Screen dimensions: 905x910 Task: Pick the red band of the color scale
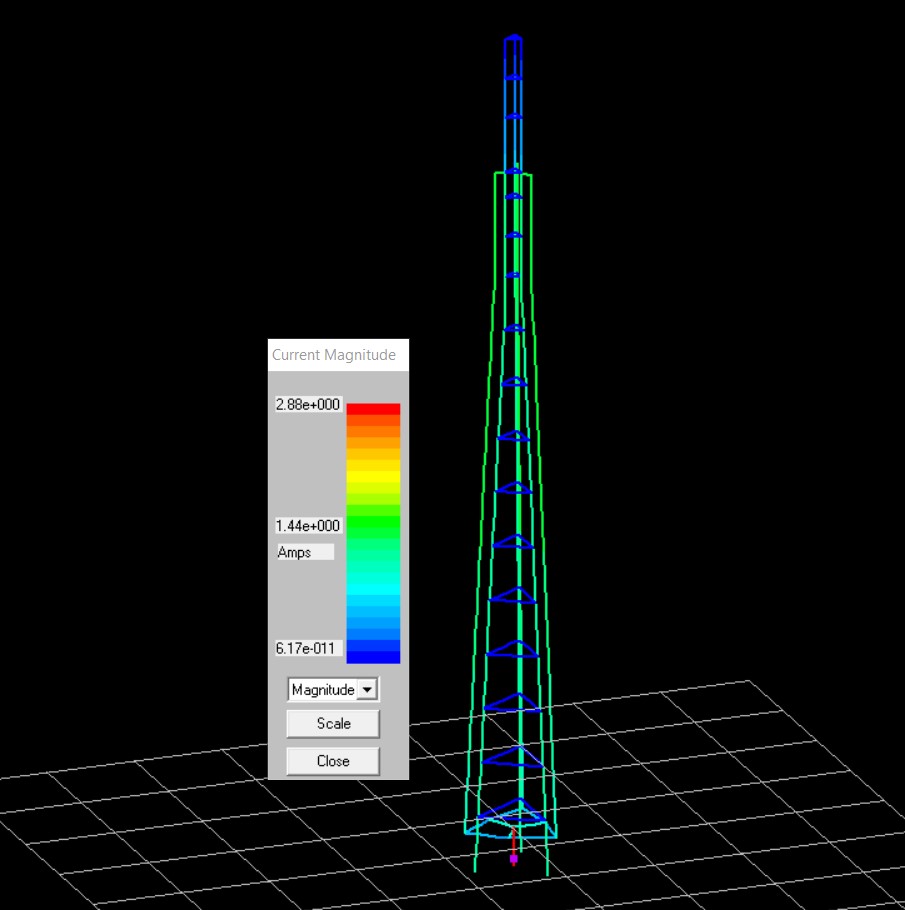pos(373,409)
